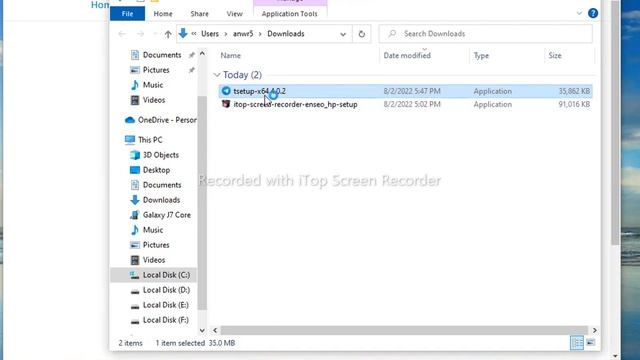Screen dimensions: 640x360
Task: Click the path overflow chevron in address bar
Action: 193,34
